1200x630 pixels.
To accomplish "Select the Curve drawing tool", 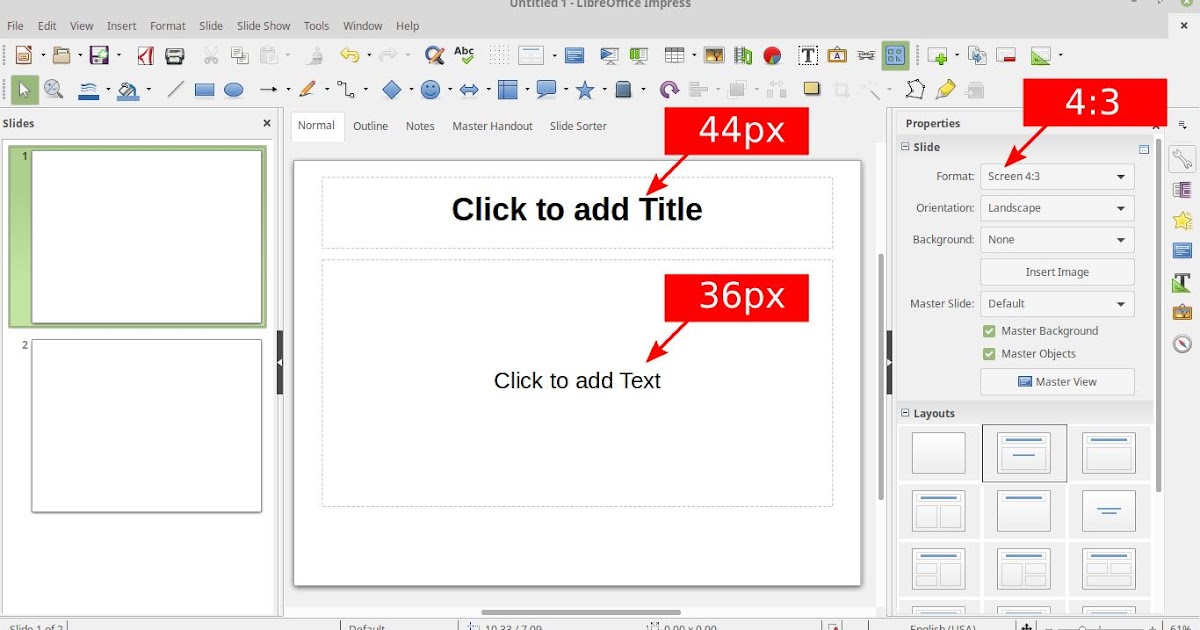I will [x=308, y=90].
